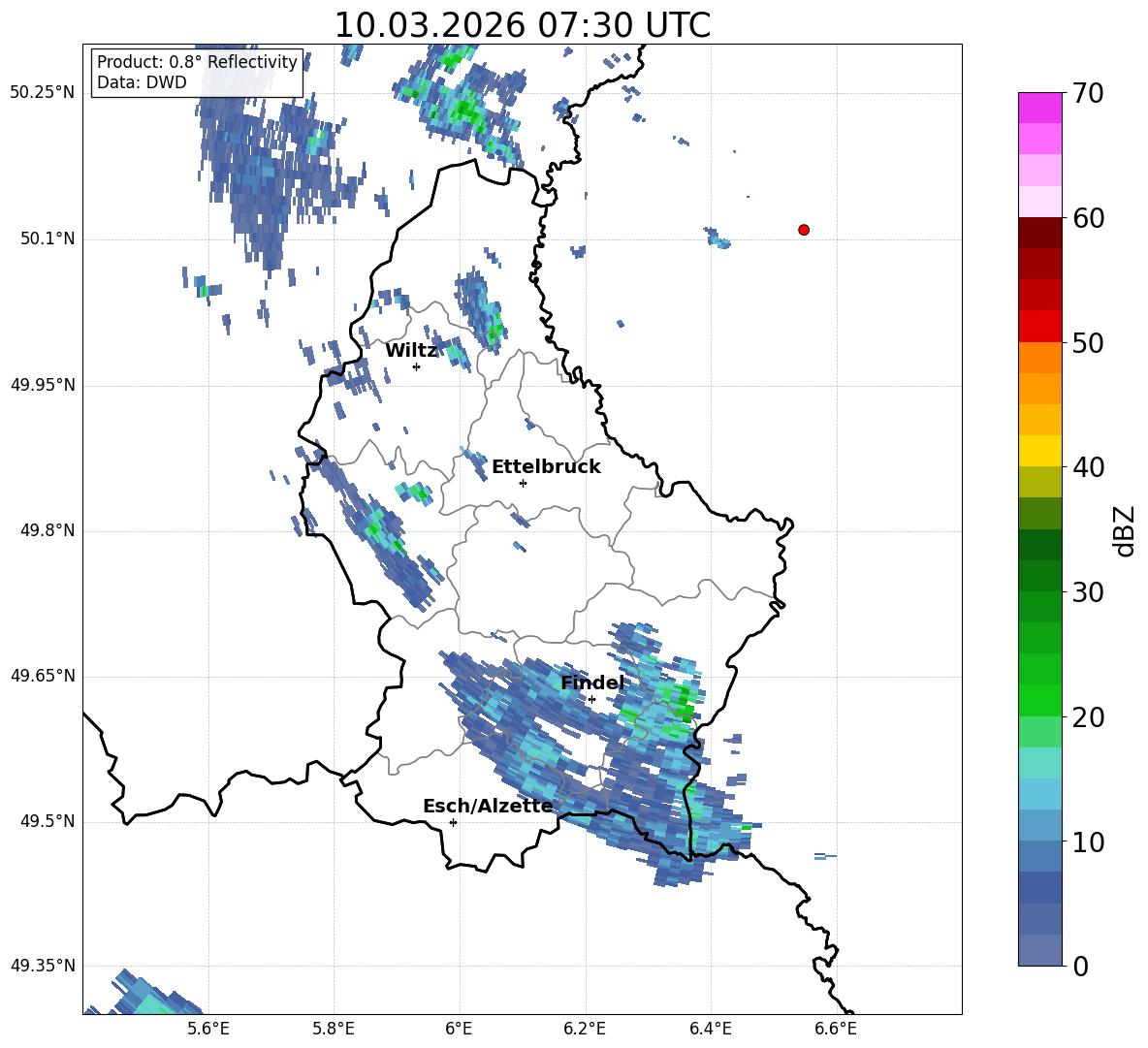This screenshot has width=1148, height=1048.
Task: Click the magenta 70 dBZ colorbar segment
Action: pyautogui.click(x=1039, y=108)
